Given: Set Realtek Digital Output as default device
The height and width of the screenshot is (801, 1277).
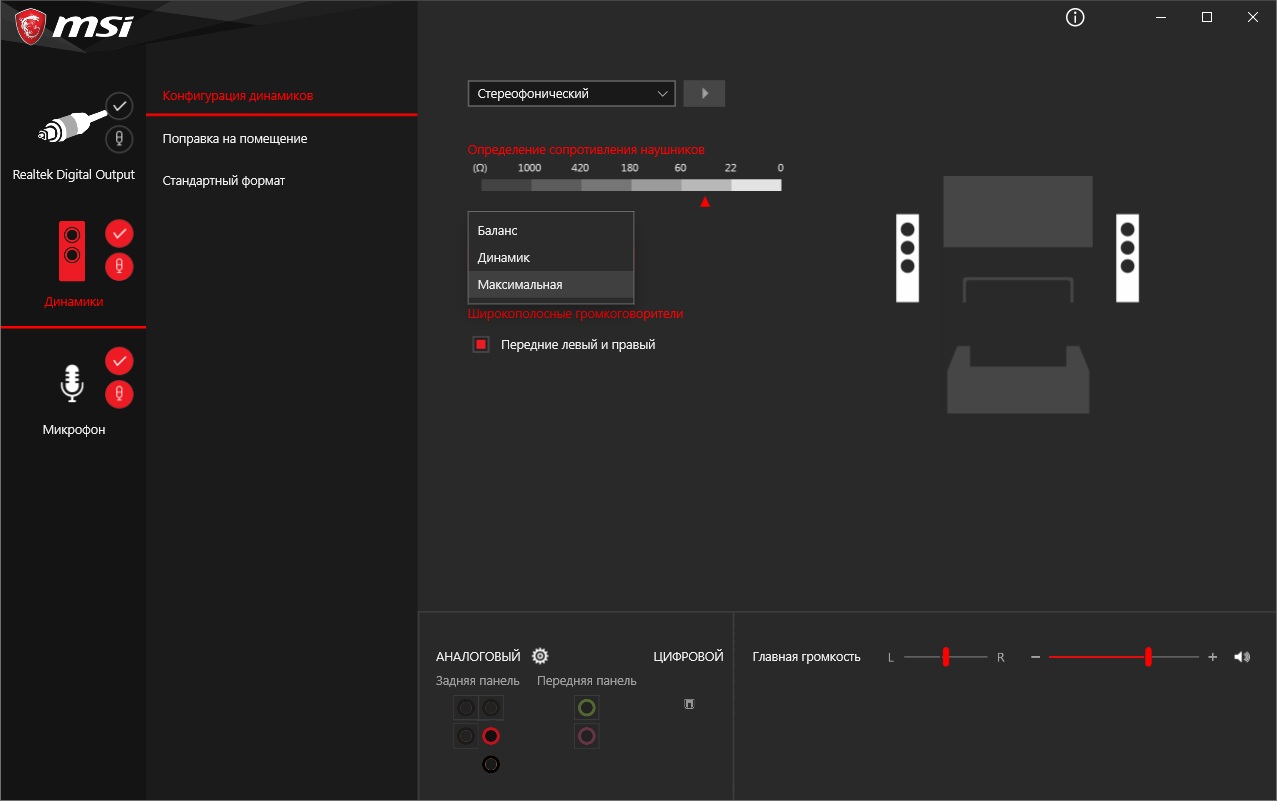Looking at the screenshot, I should pos(119,105).
